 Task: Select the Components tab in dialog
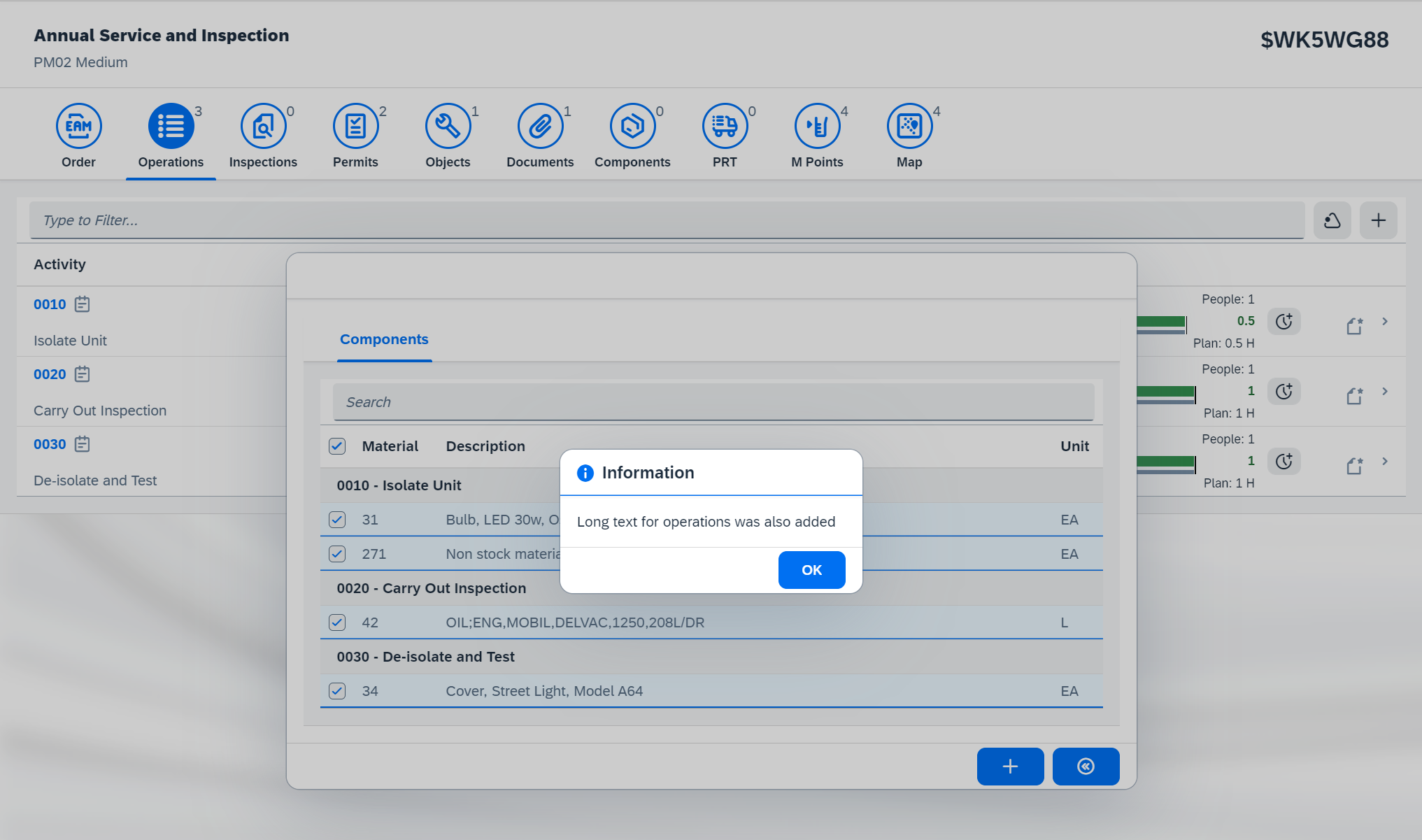(x=384, y=340)
